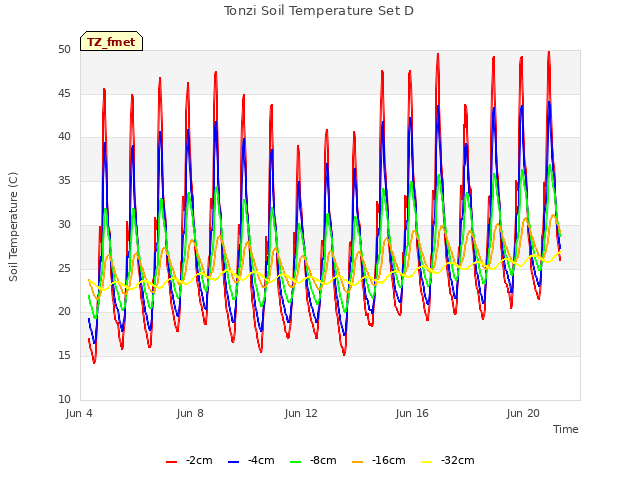640x480 pixels.
Task: Click the Soil Temperature (C) axis label
Action: (x=13, y=227)
